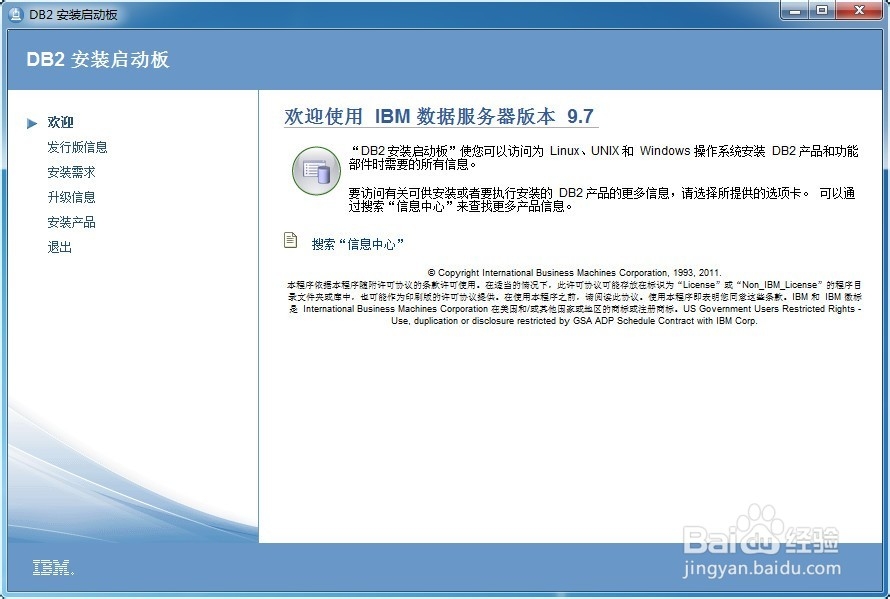
Task: Close the DB2 安装启动板 window
Action: [x=859, y=11]
